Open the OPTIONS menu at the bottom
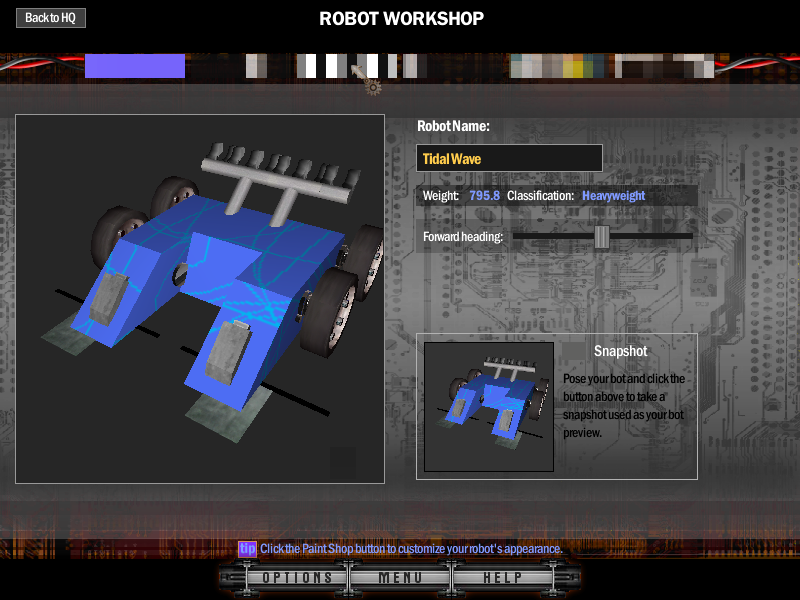Screen dimensions: 800x600 (x=297, y=578)
